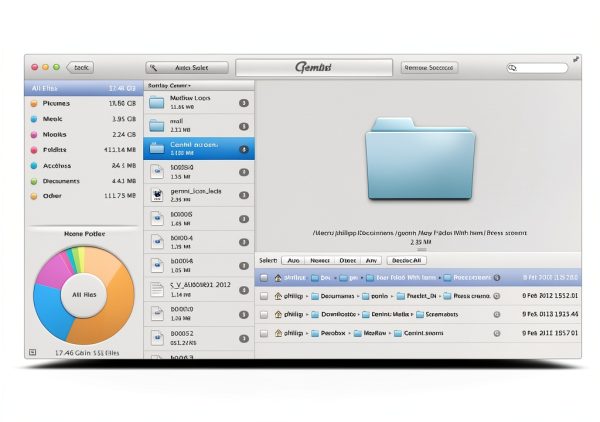The image size is (600, 422).
Task: Select the orange category dot in the 17.60 GB row
Action: 34,103
